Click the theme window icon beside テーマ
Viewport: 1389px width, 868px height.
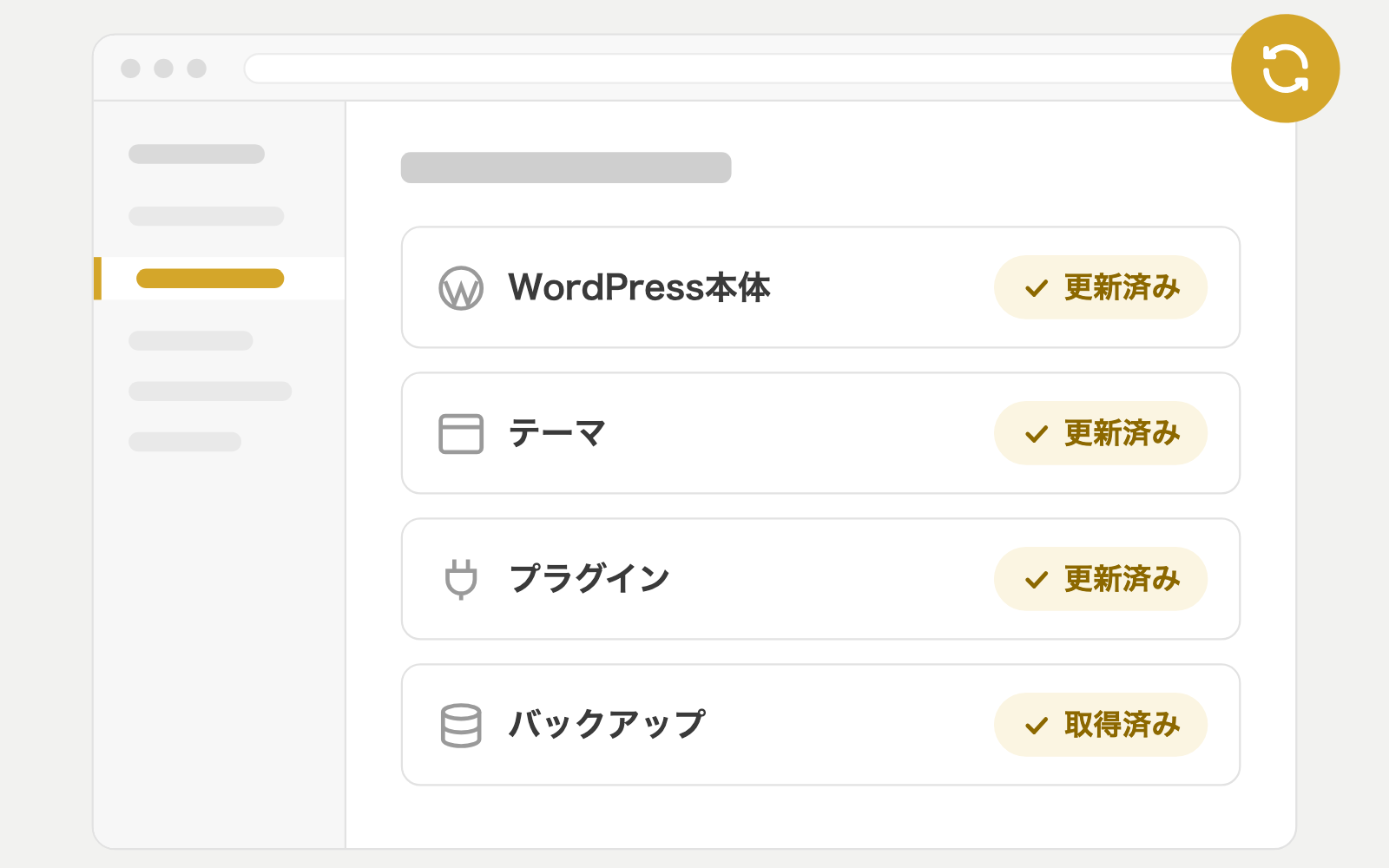(461, 434)
